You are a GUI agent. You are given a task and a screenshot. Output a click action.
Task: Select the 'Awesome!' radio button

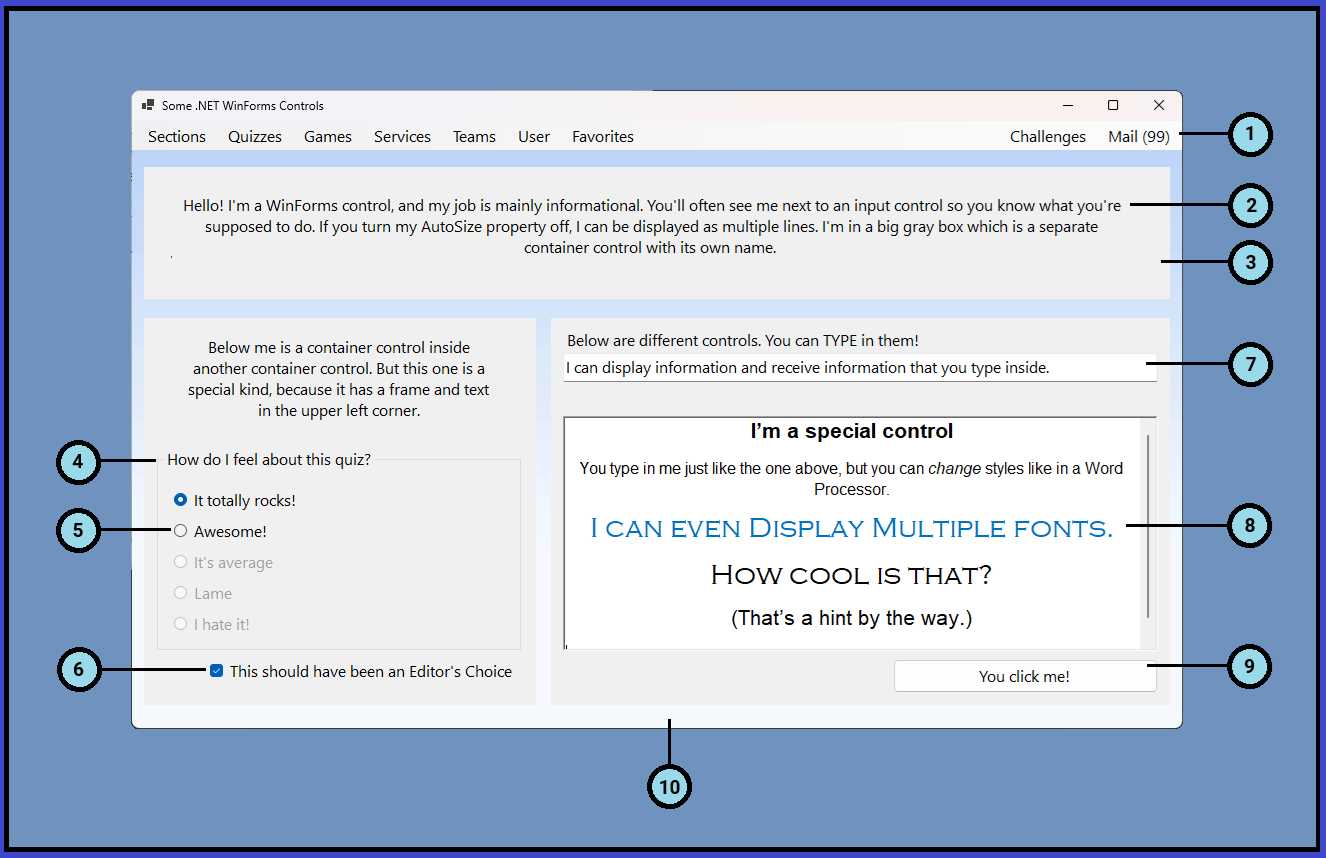tap(181, 531)
